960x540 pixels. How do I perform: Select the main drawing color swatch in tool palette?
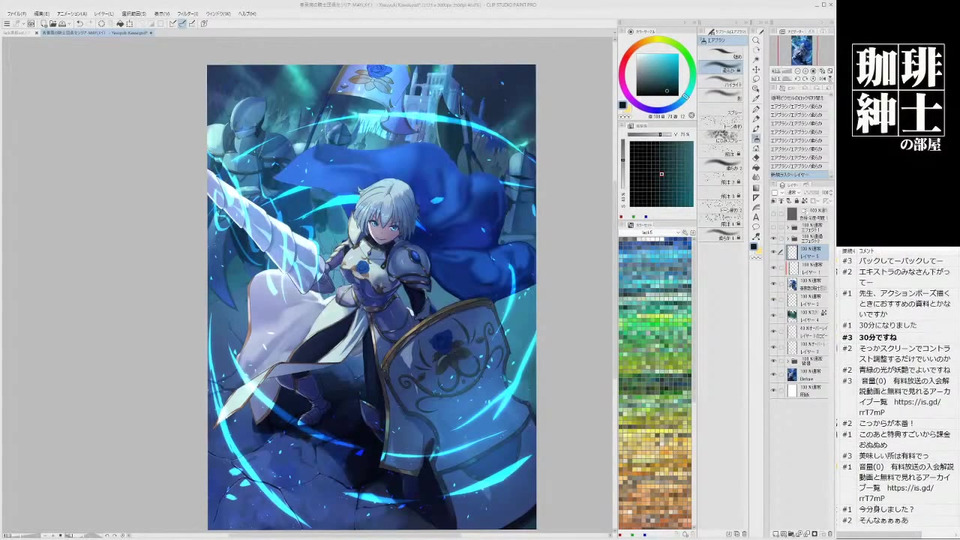pos(753,246)
